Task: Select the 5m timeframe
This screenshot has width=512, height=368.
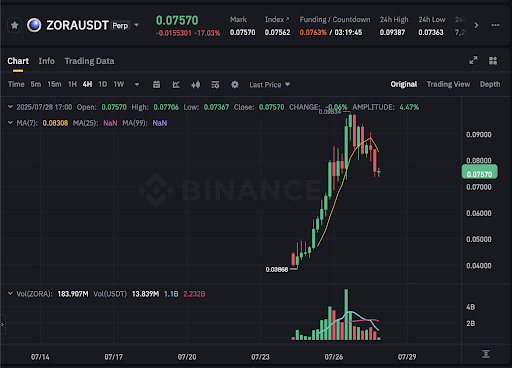Action: pyautogui.click(x=36, y=84)
